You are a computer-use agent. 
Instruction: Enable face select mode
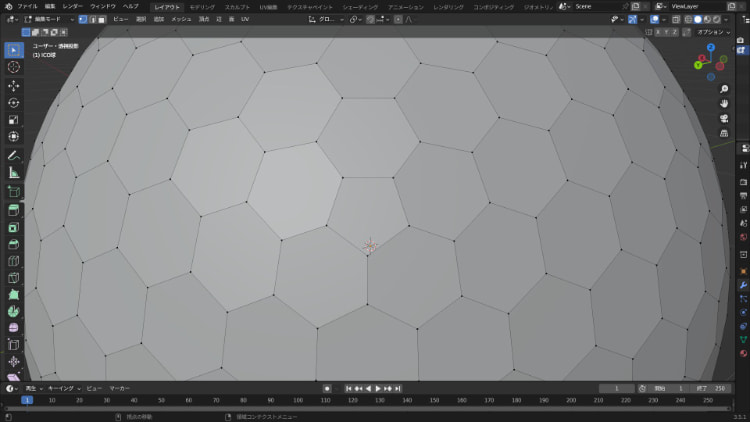tap(101, 19)
